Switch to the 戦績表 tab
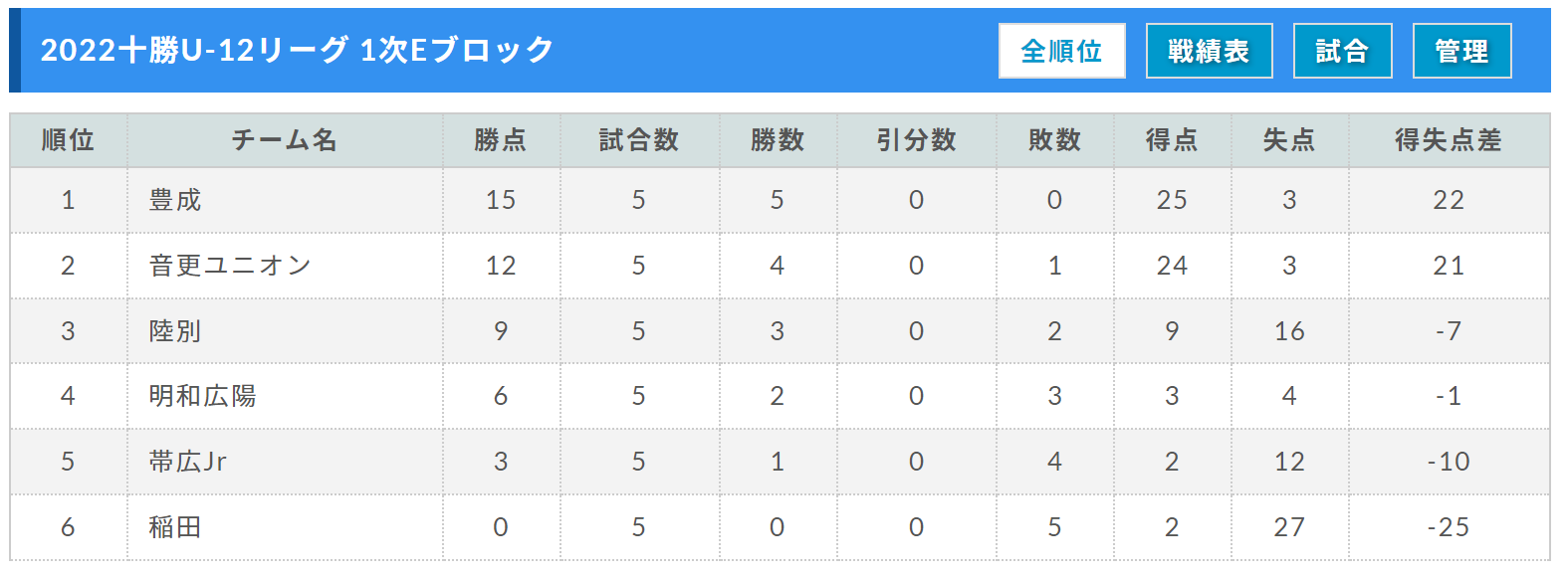This screenshot has height=579, width=1568. tap(1209, 51)
